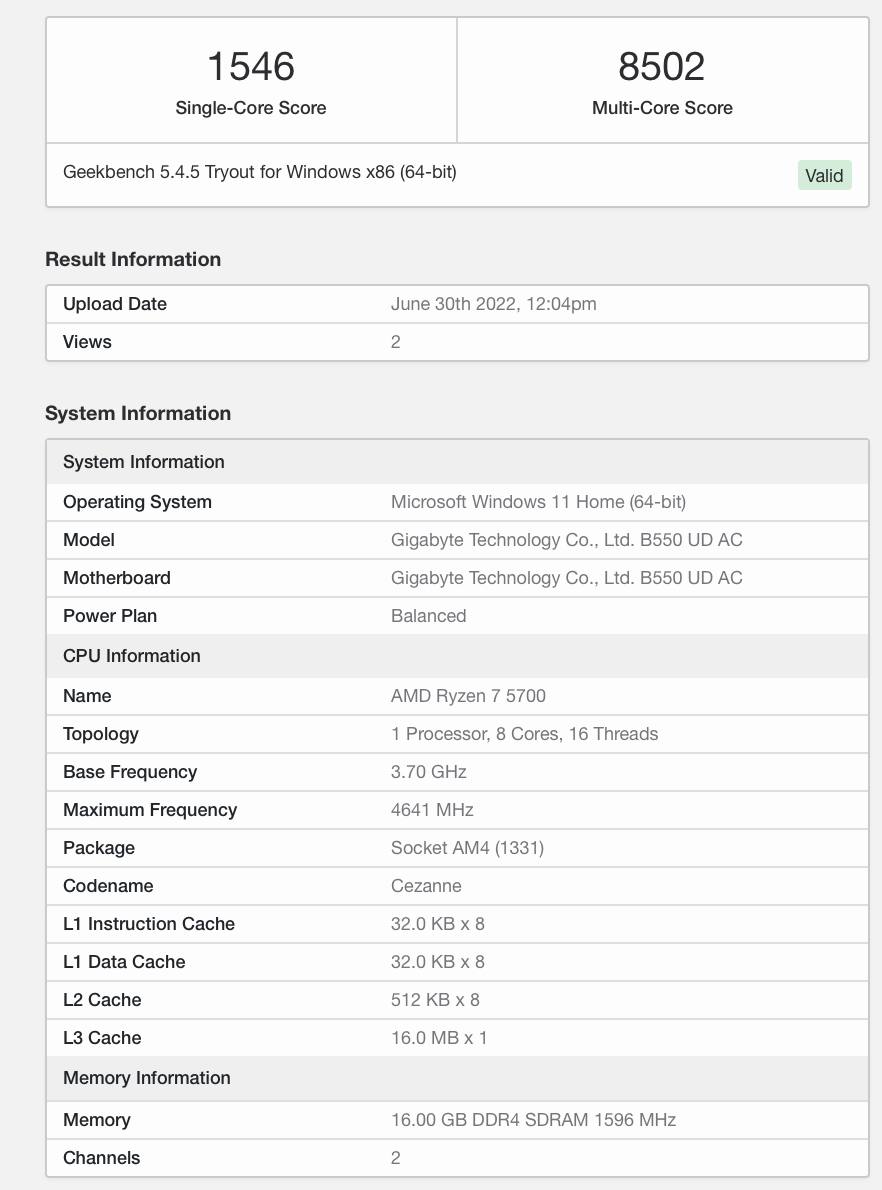Select "32.0 KB x 8" in L1 Data Cache row
The image size is (882, 1190).
pos(437,962)
